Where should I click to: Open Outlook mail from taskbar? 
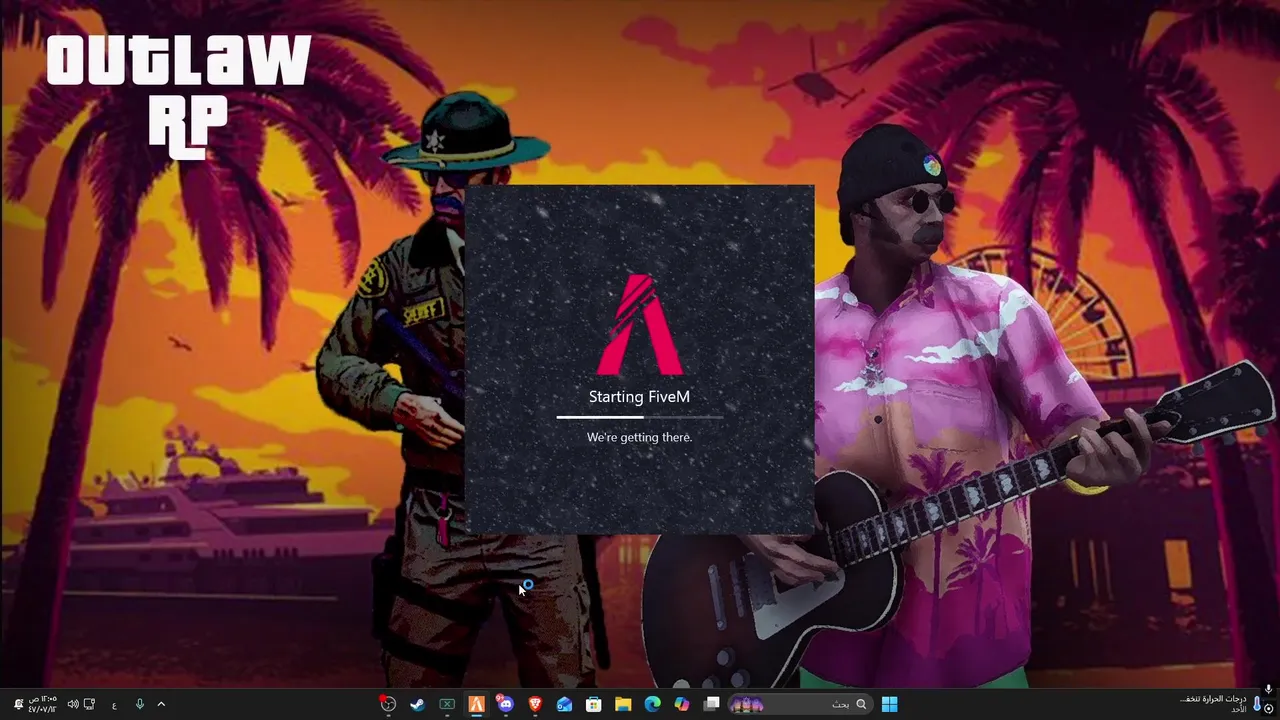click(564, 704)
